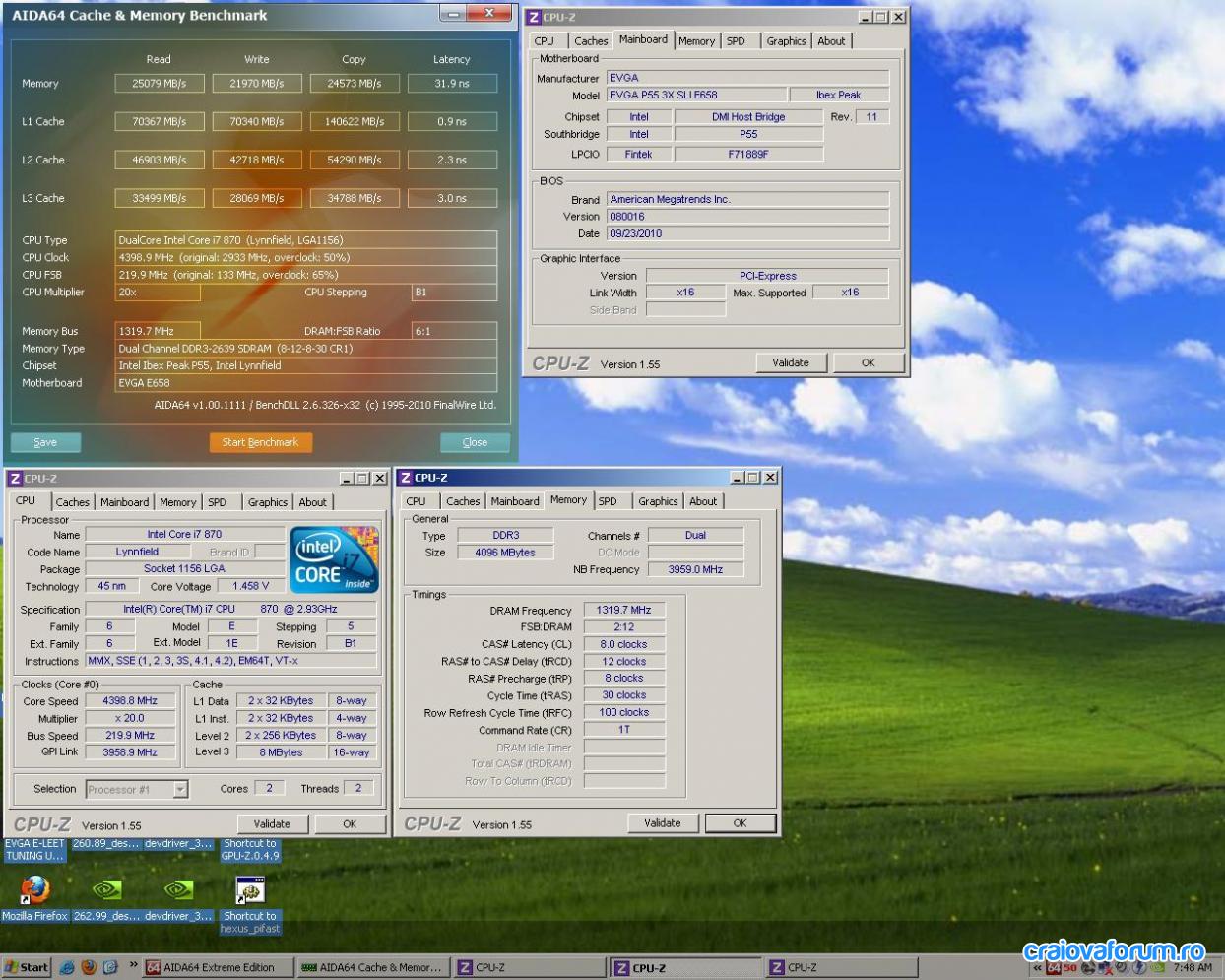
Task: Open Mainboard tab in the processor CPU-Z window
Action: pos(125,502)
